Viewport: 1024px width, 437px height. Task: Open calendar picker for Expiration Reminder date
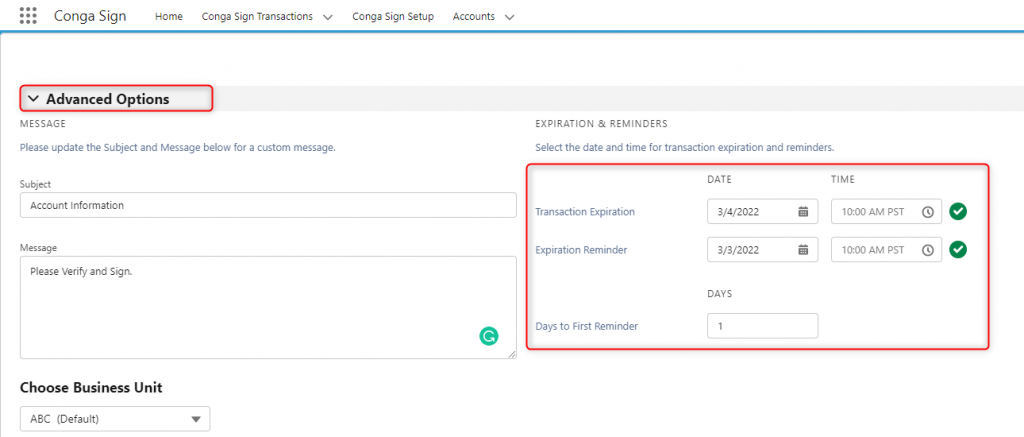803,250
